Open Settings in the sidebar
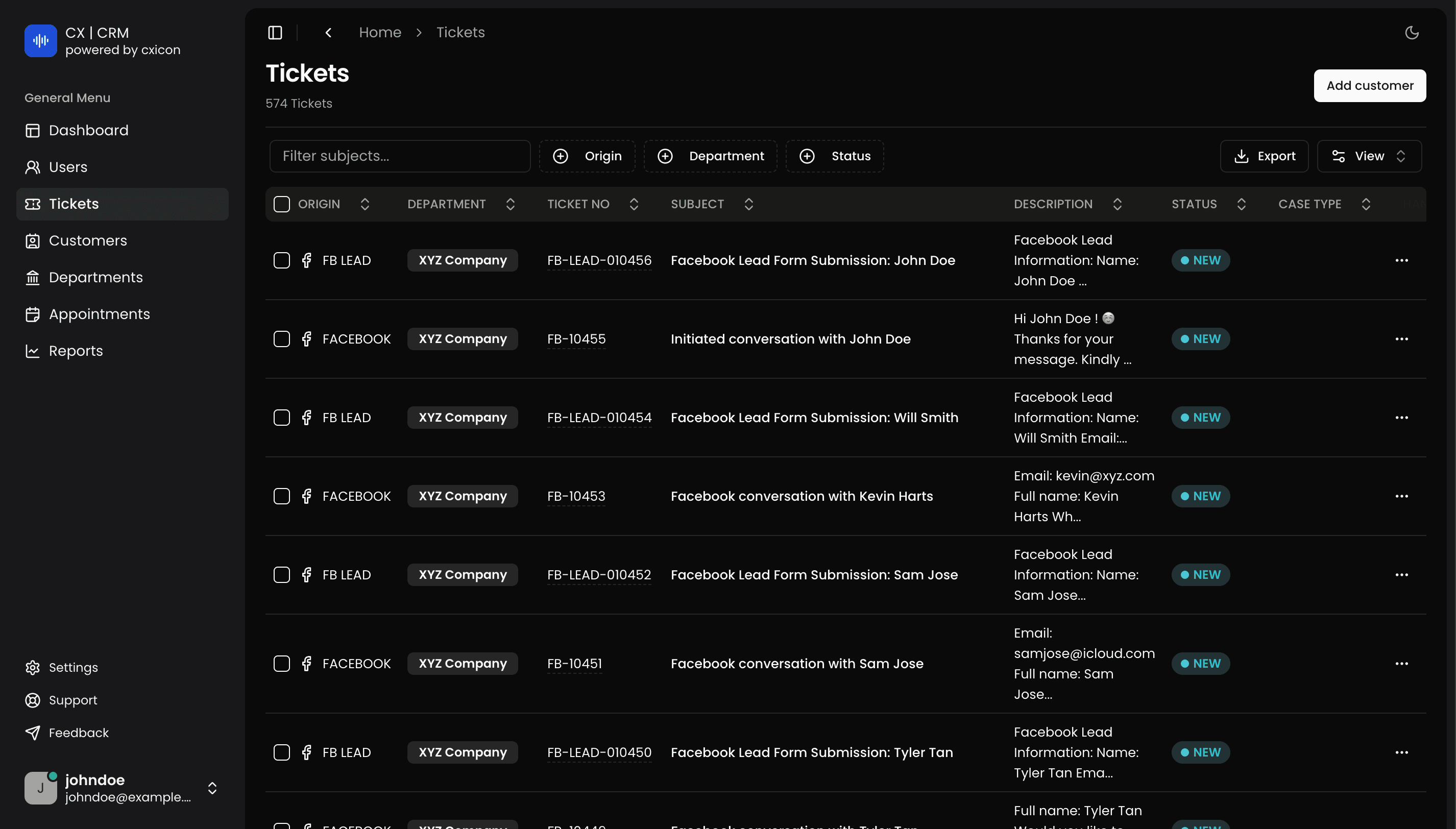1456x829 pixels. click(122, 667)
